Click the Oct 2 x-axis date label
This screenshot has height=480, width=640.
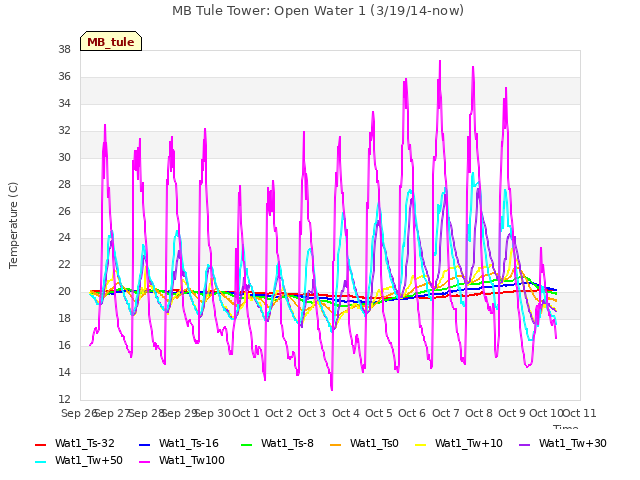[279, 413]
